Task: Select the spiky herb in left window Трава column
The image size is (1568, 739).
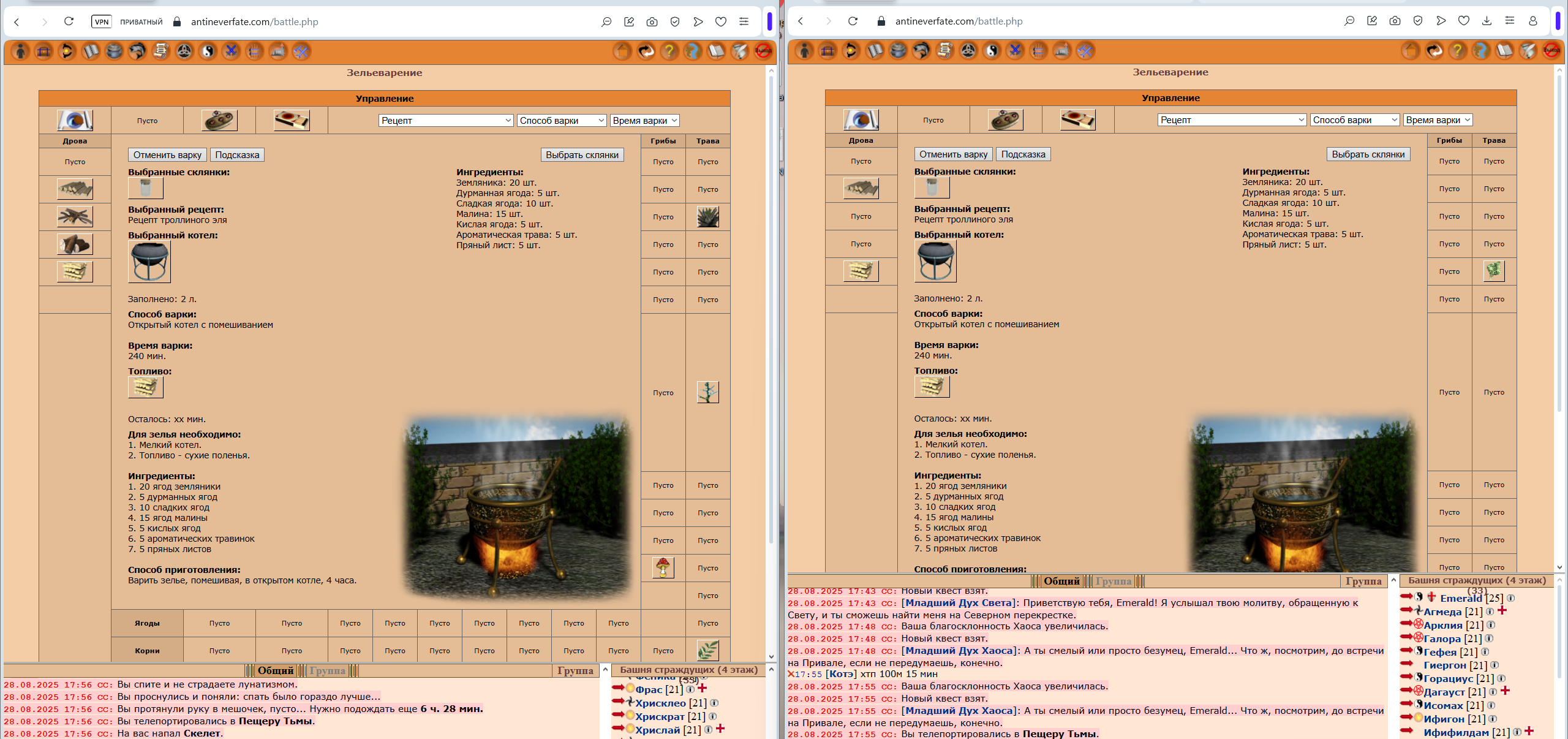Action: 707,217
